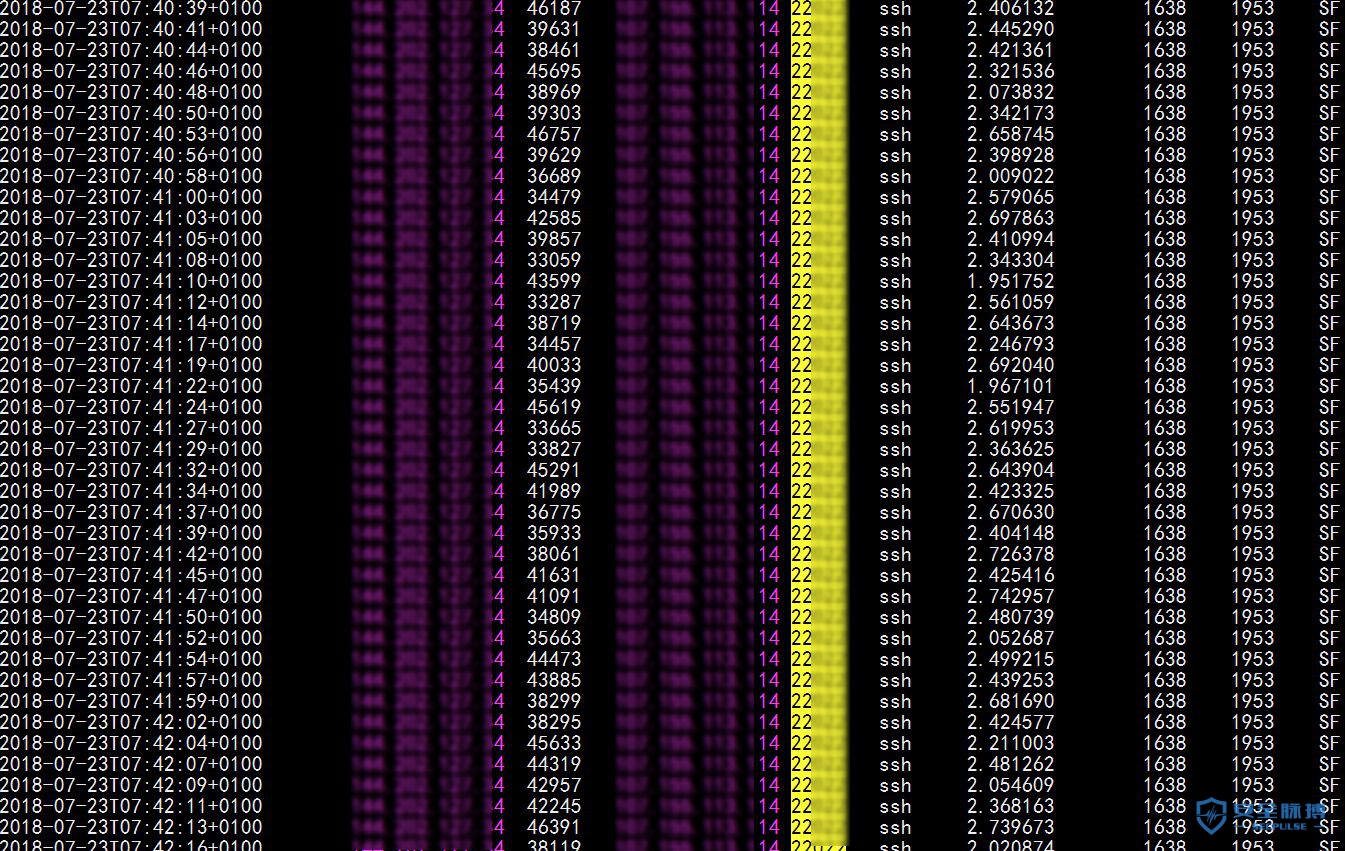The width and height of the screenshot is (1345, 851).
Task: Select timestamp 2018-07-23T07:41:27+0100
Action: coord(131,428)
